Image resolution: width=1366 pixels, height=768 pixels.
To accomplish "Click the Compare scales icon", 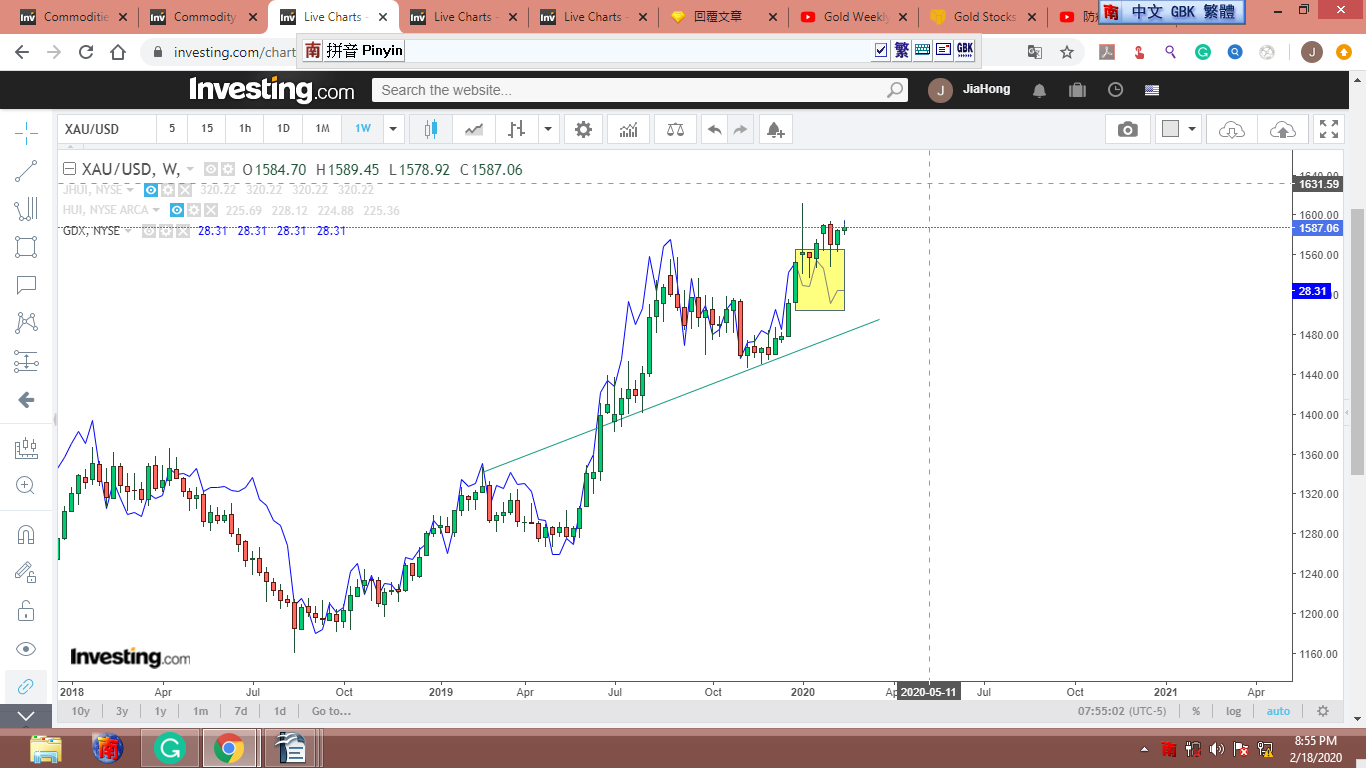I will pyautogui.click(x=675, y=129).
